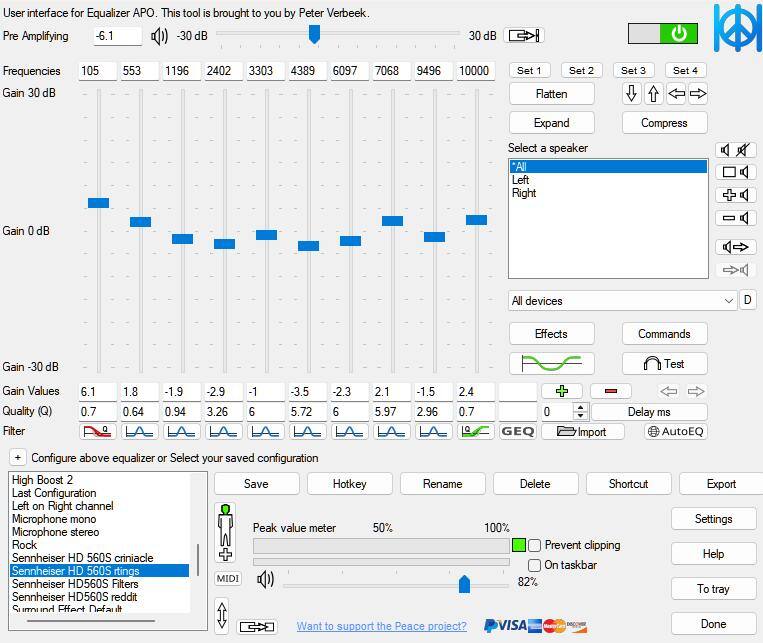Open the All devices dropdown

(622, 301)
